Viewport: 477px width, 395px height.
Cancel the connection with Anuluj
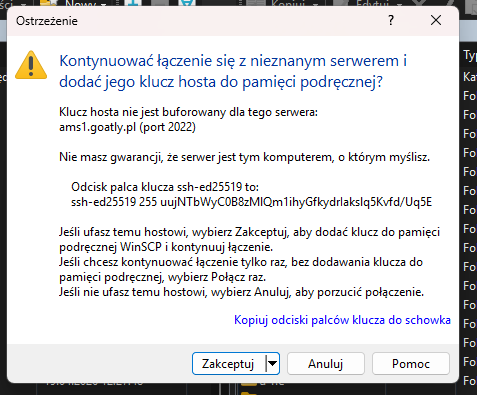point(326,364)
